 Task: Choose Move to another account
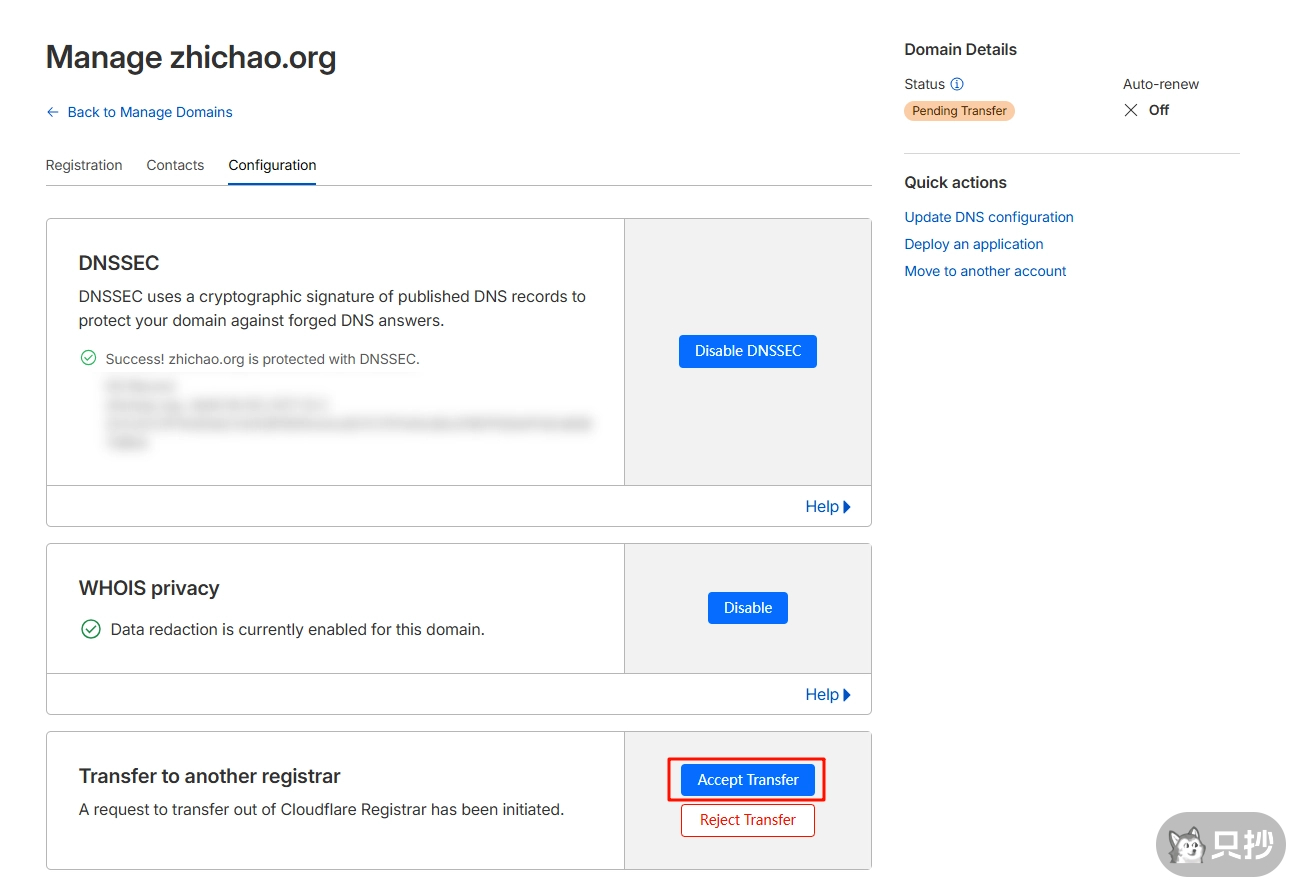click(985, 271)
